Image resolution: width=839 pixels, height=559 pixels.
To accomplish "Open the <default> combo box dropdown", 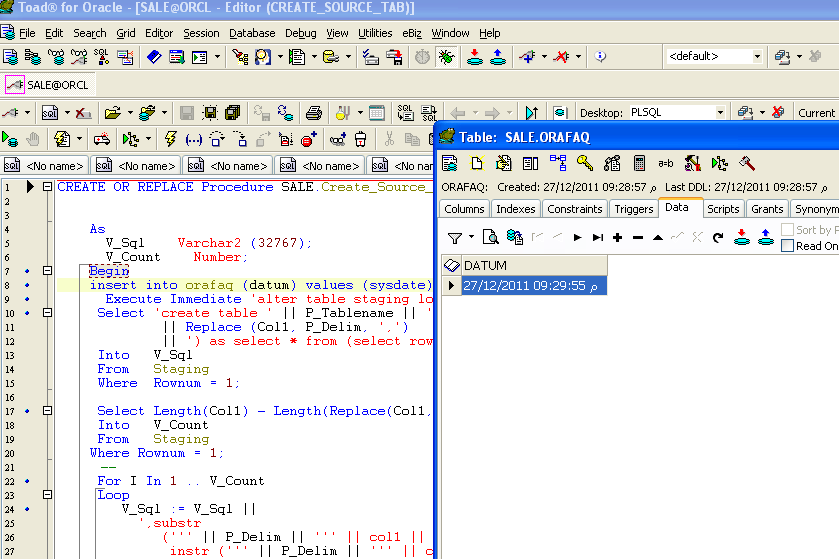I will pos(757,56).
